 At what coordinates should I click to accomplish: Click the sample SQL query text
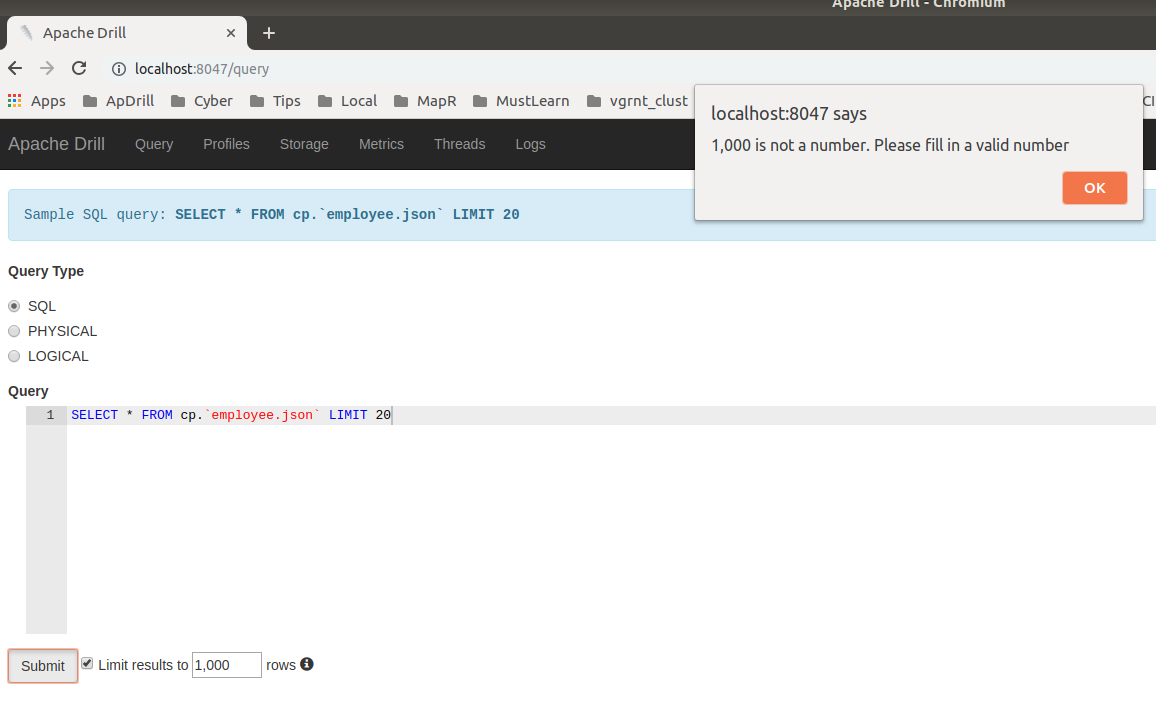(x=347, y=215)
